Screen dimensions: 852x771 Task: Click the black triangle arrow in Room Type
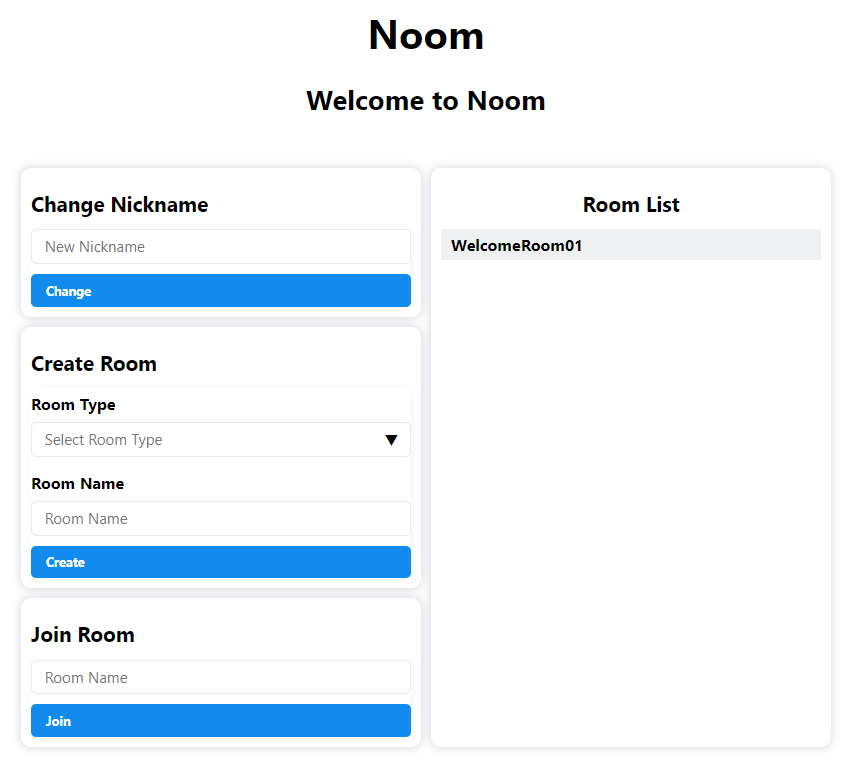point(391,440)
